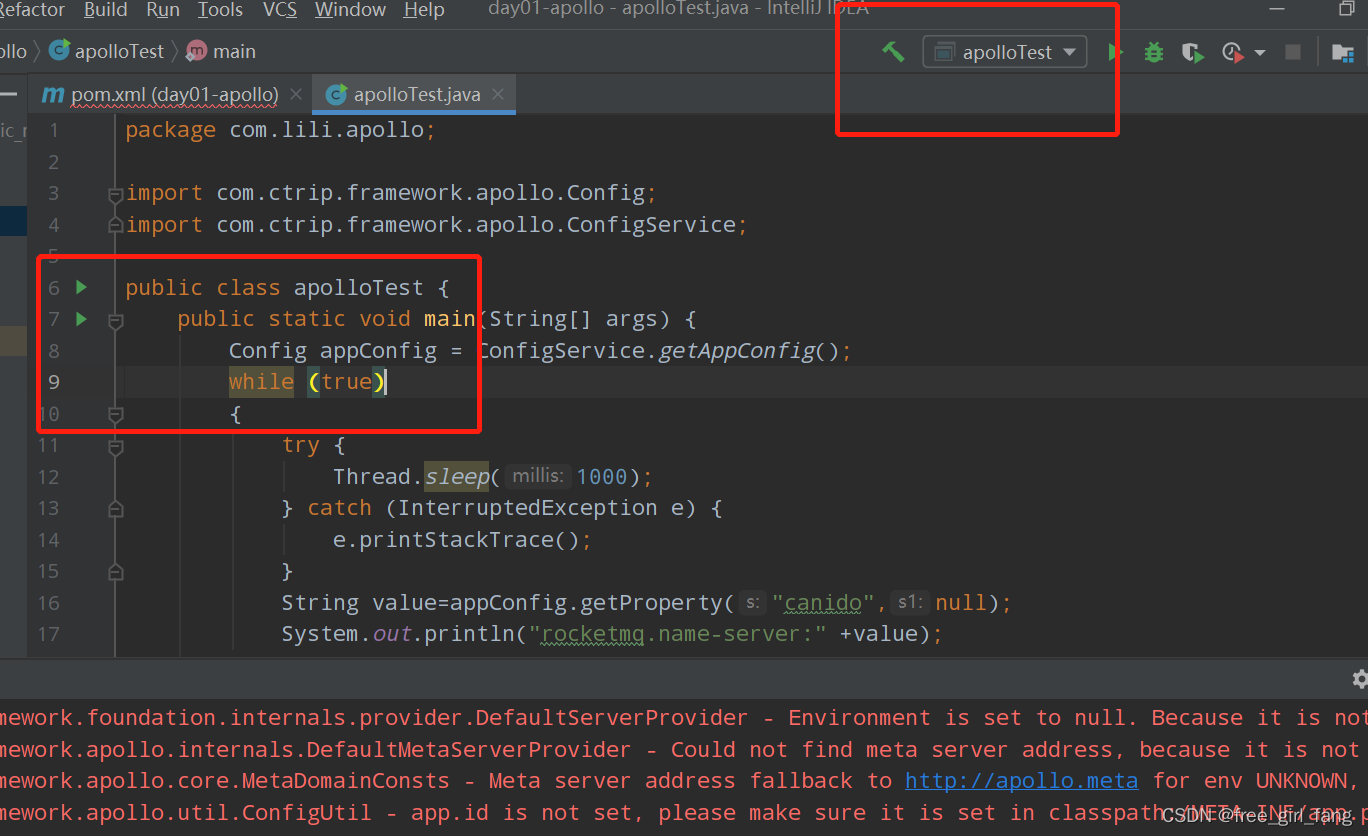Click 'getAppConfig' method call on line 8
1368x836 pixels.
[736, 351]
